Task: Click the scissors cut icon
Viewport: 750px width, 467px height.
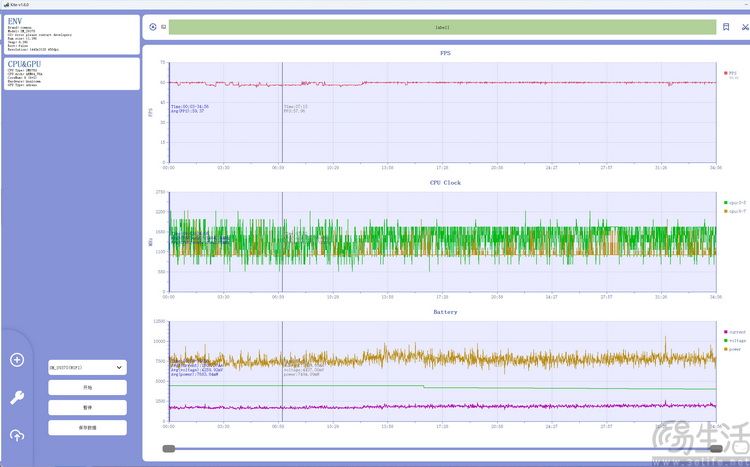Action: click(x=745, y=27)
